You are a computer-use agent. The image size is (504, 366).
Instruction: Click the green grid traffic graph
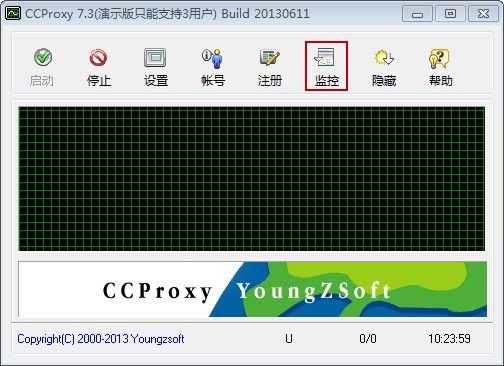(x=252, y=179)
